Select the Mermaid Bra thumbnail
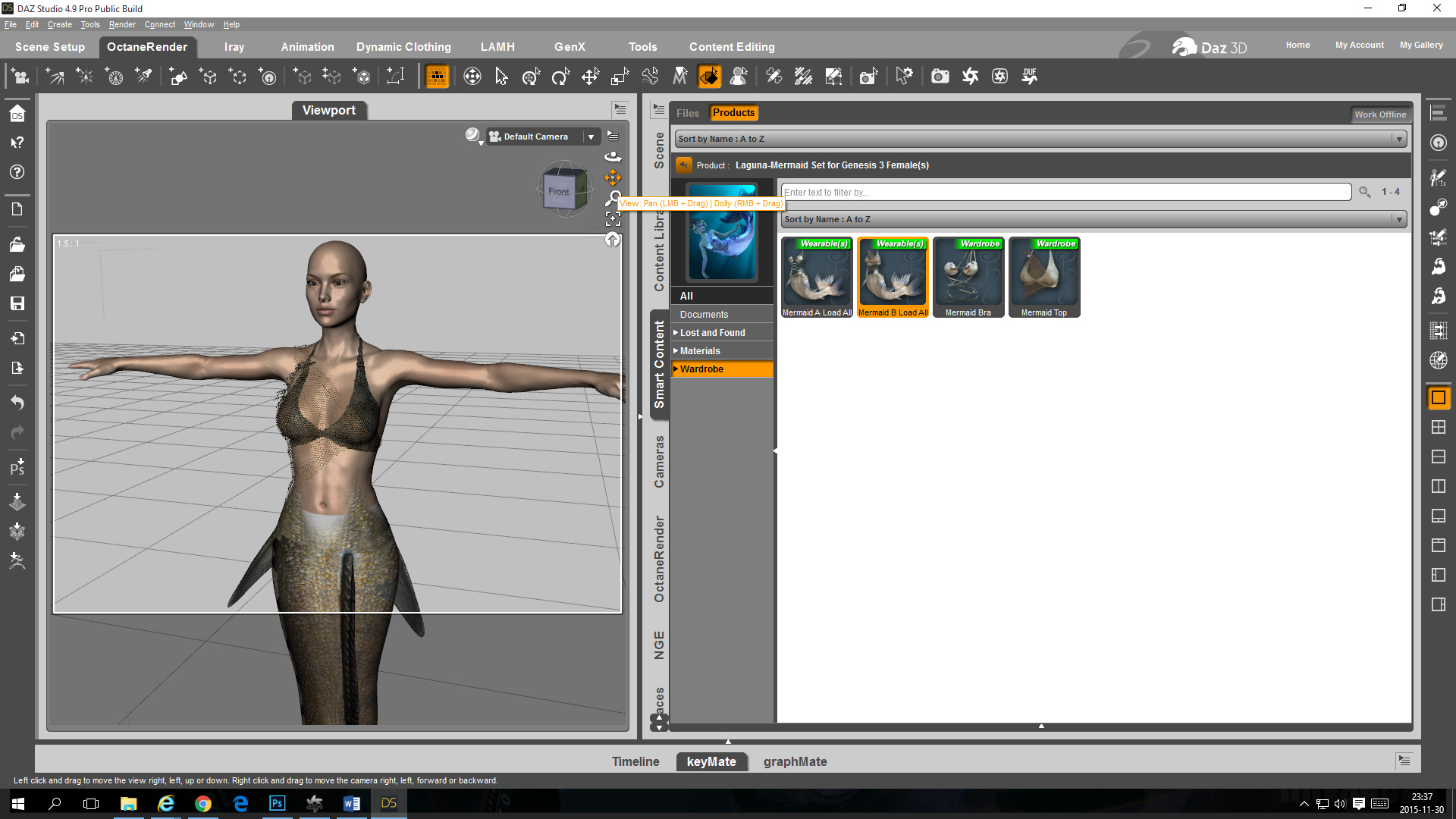1456x819 pixels. pyautogui.click(x=968, y=278)
